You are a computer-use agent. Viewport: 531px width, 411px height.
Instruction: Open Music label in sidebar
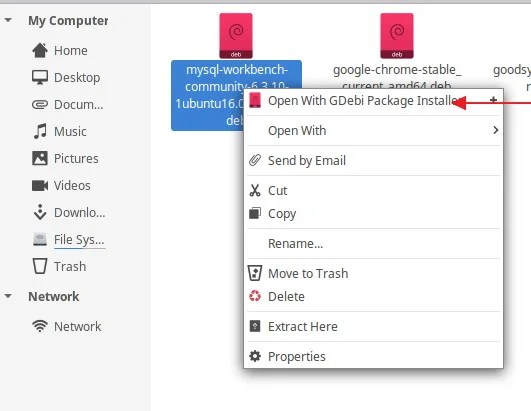pyautogui.click(x=70, y=131)
